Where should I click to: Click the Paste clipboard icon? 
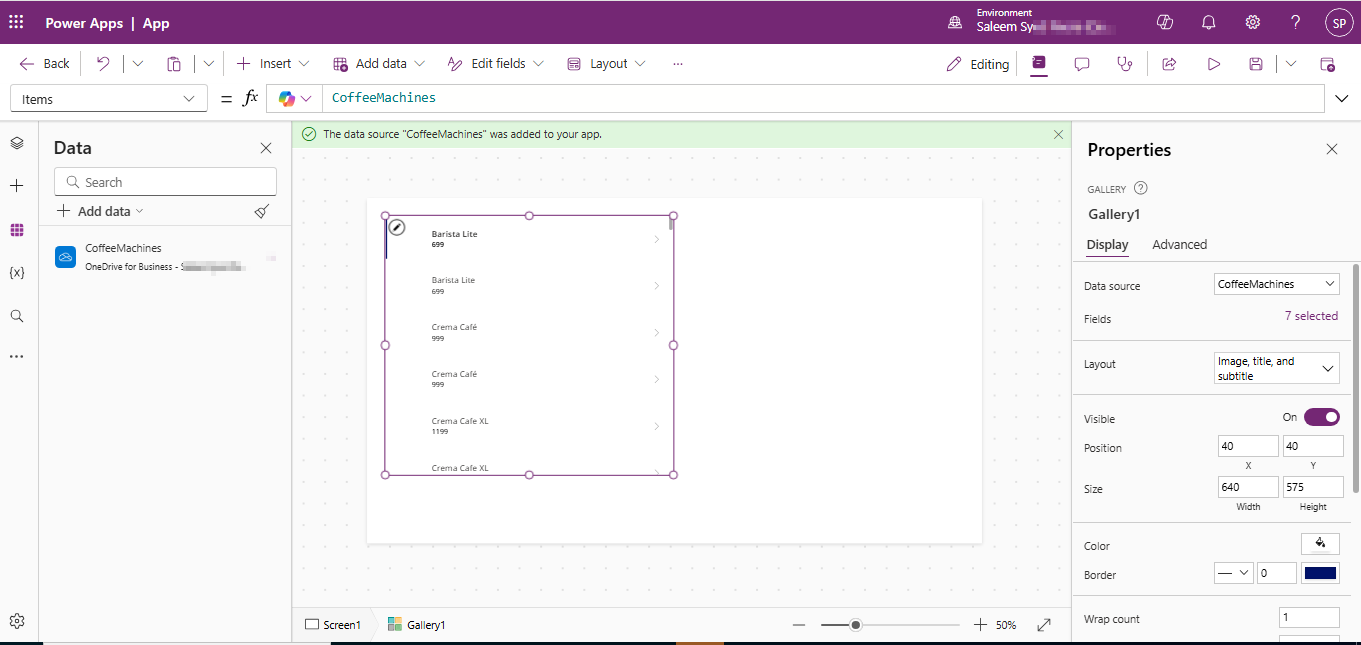174,63
